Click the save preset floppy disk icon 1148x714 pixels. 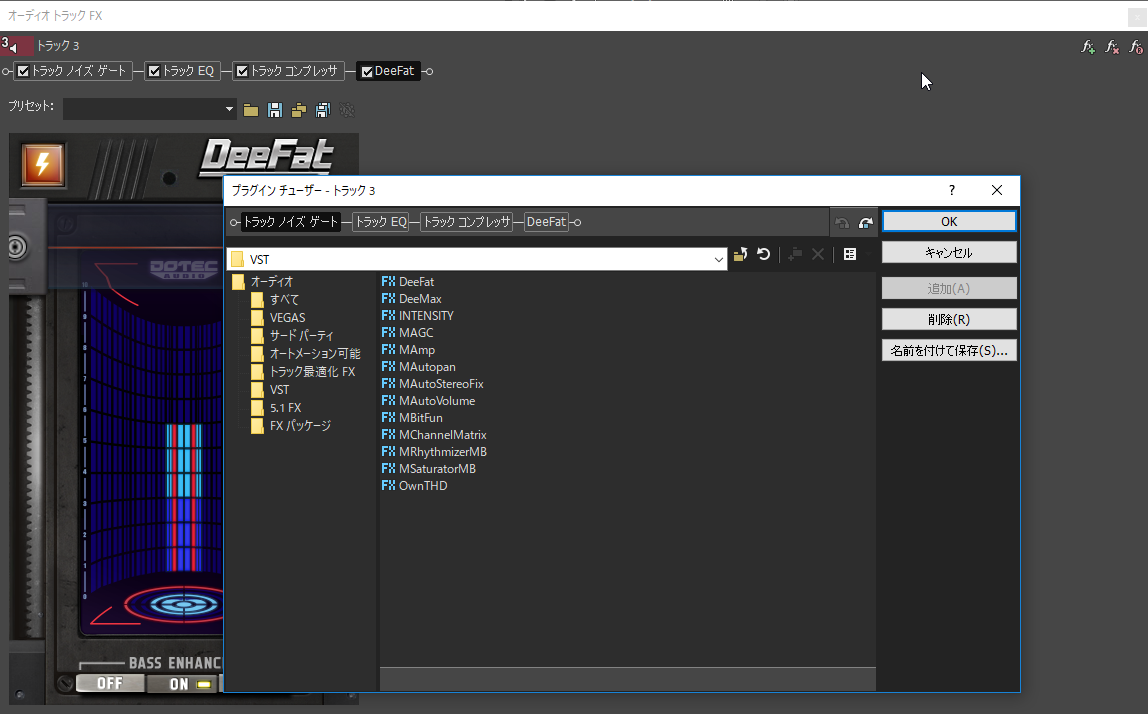click(275, 110)
